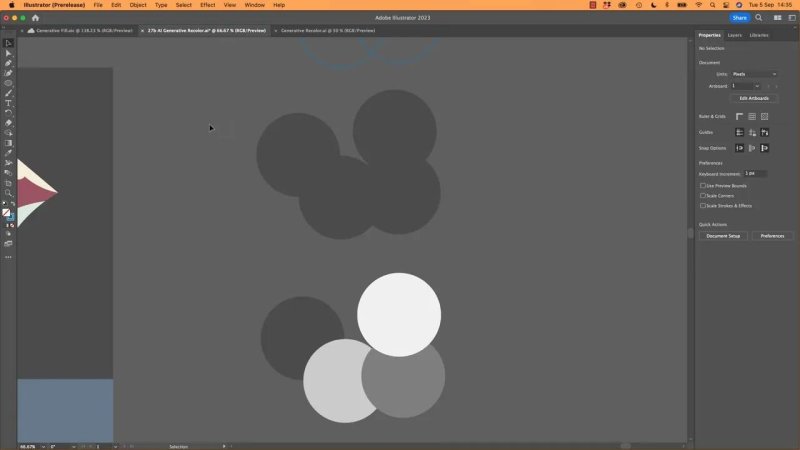Select the Direct Selection tool
This screenshot has height=450, width=800.
pos(8,53)
